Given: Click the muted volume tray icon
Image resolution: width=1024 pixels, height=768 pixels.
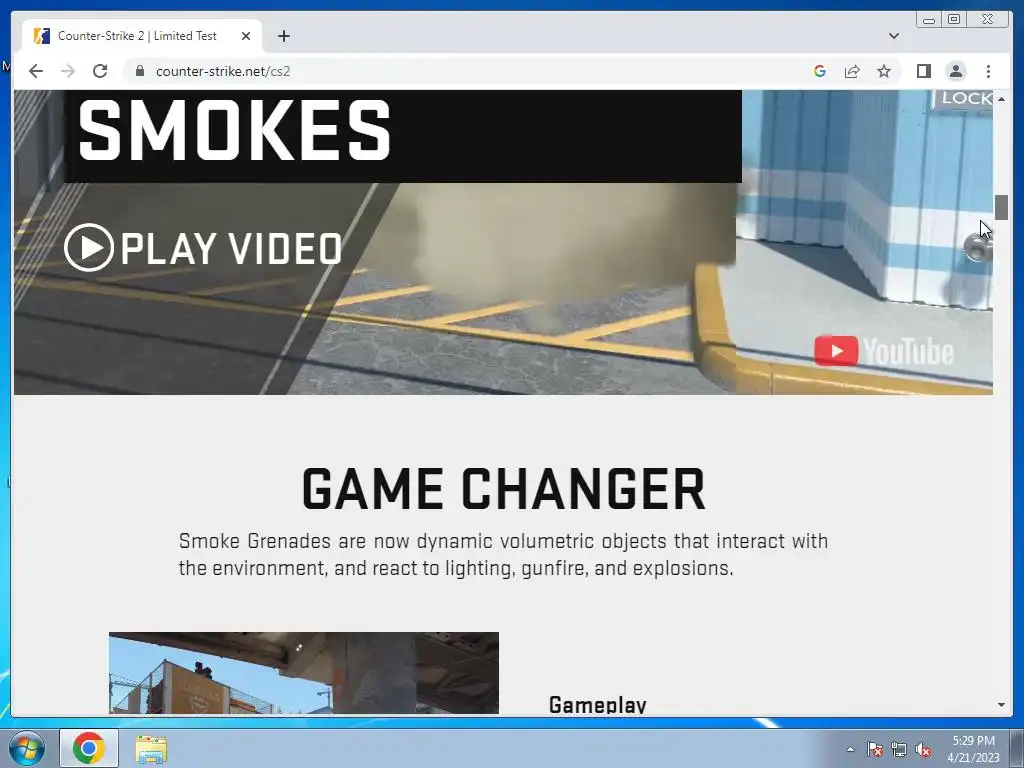Looking at the screenshot, I should point(923,749).
